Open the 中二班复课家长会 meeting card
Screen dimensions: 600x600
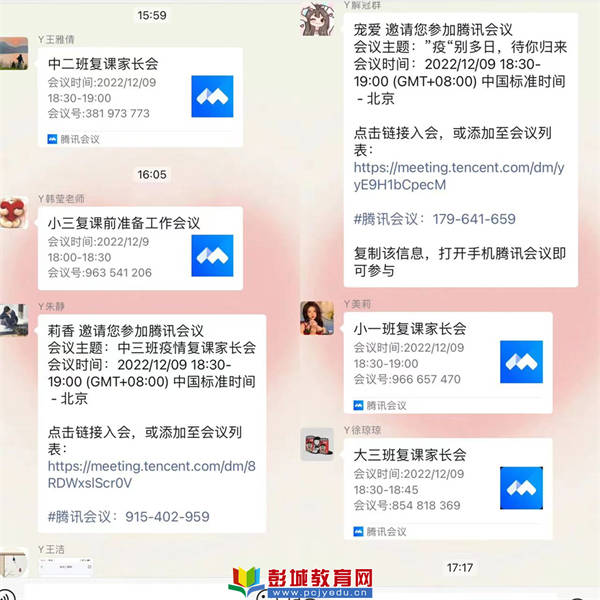coord(140,97)
